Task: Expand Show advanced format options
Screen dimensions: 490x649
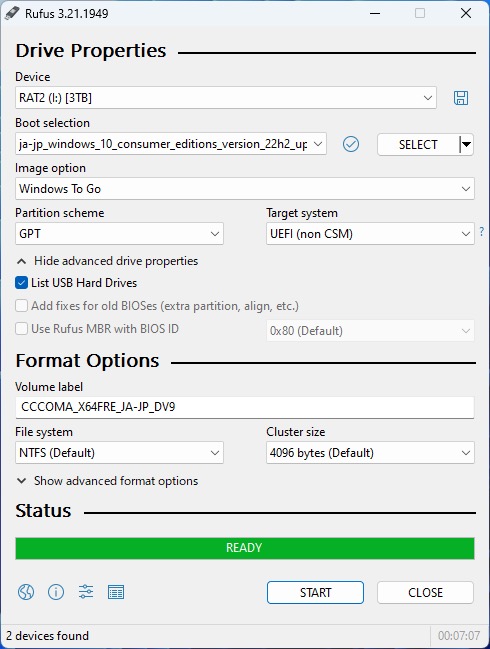Action: 107,481
